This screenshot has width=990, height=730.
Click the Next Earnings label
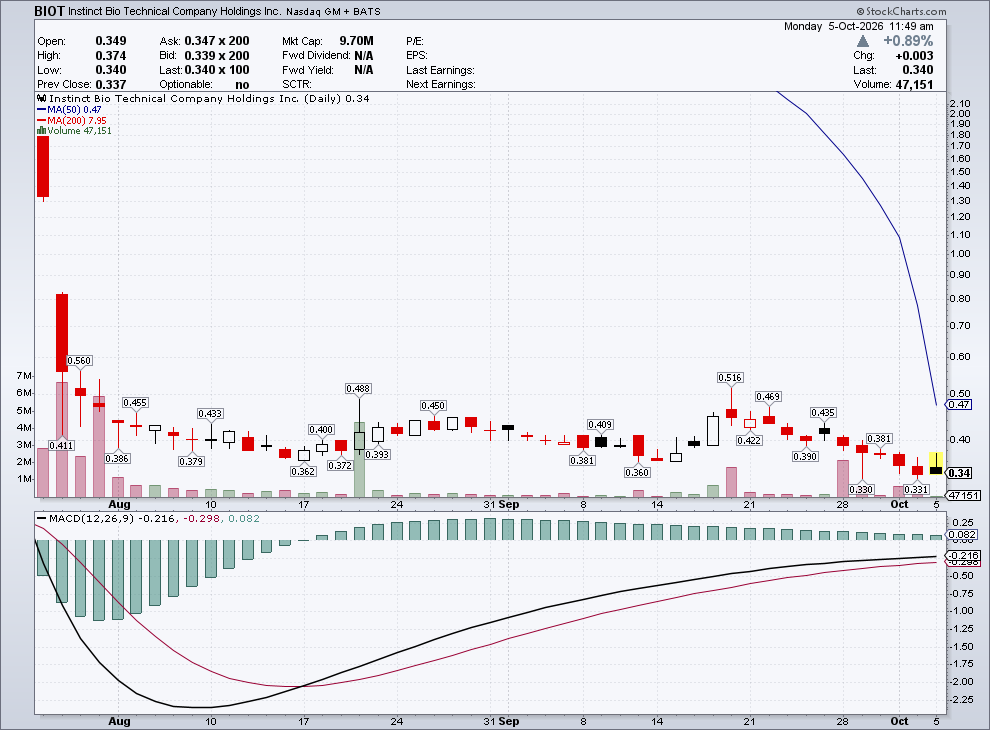click(441, 85)
